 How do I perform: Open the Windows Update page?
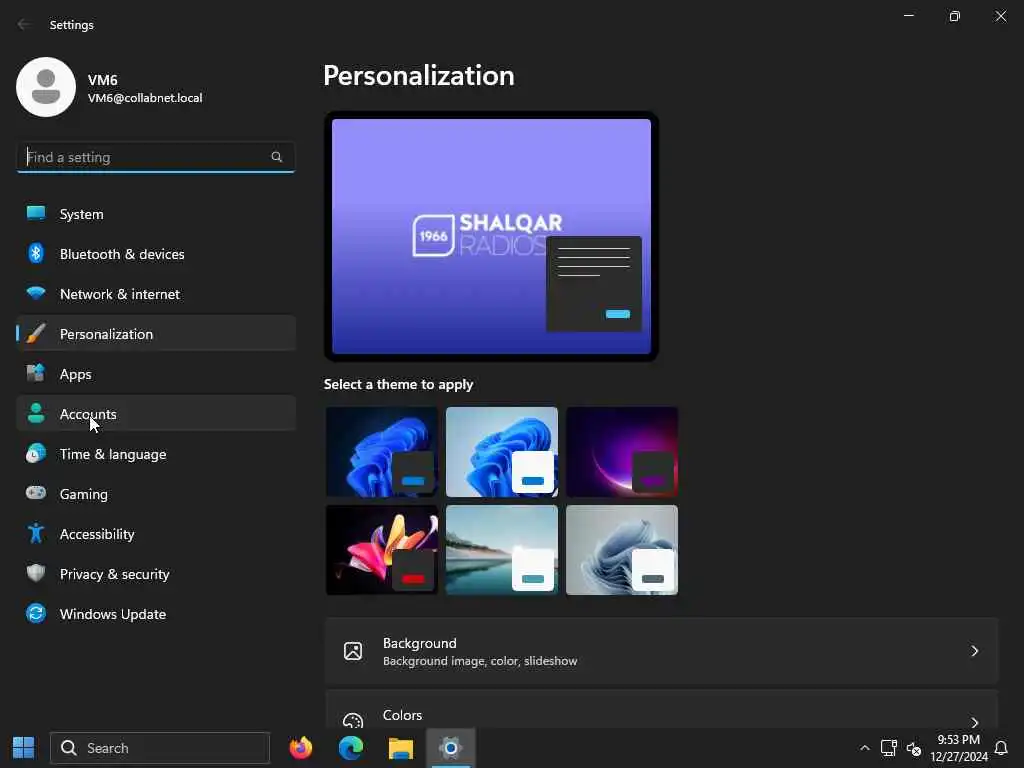pyautogui.click(x=156, y=613)
